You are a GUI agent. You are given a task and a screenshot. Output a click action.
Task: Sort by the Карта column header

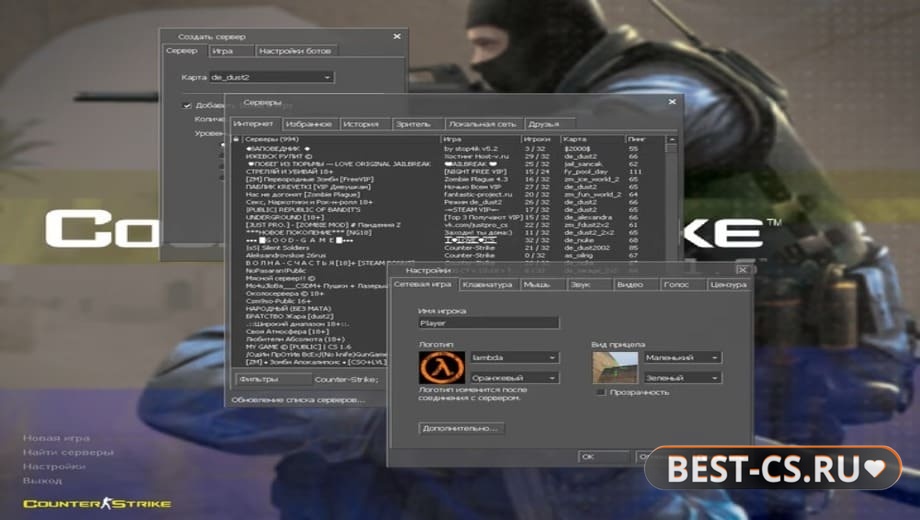click(593, 139)
